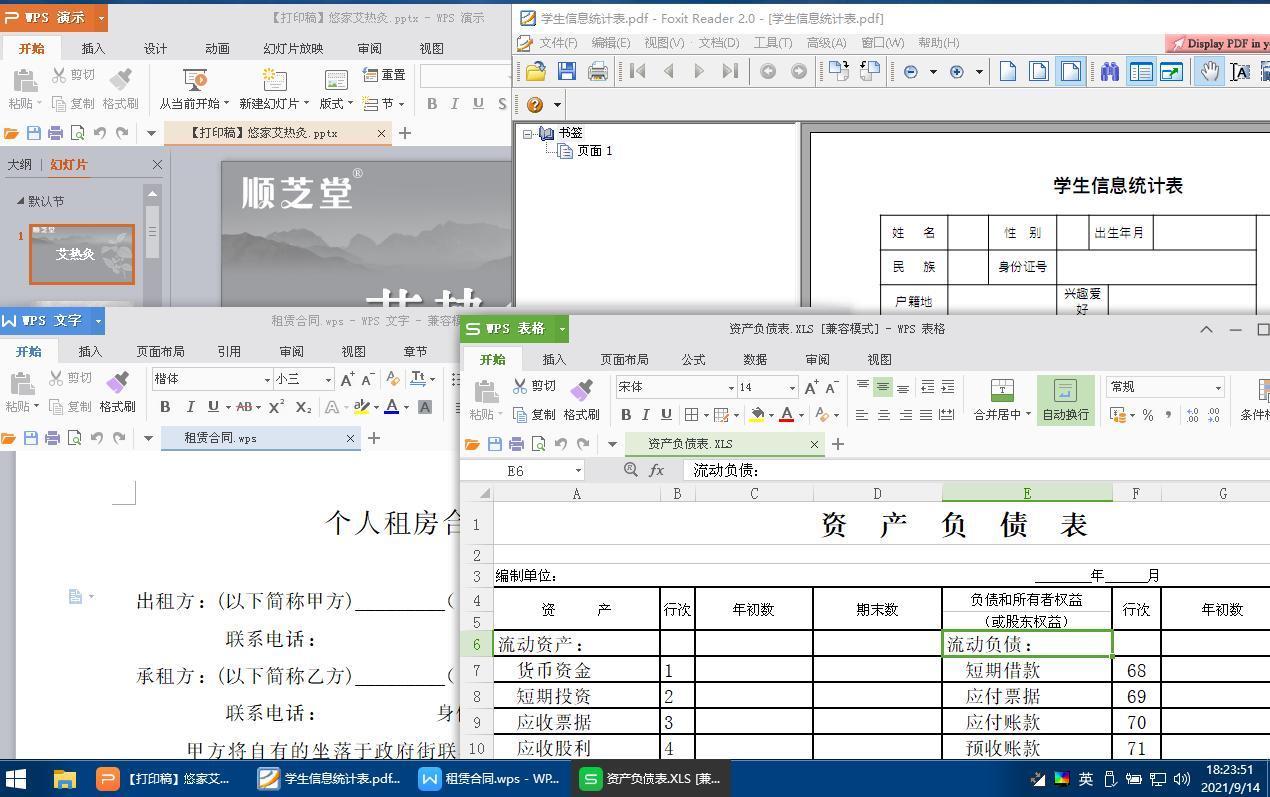Viewport: 1270px width, 797px height.
Task: Open Windows Start menu
Action: 17,778
